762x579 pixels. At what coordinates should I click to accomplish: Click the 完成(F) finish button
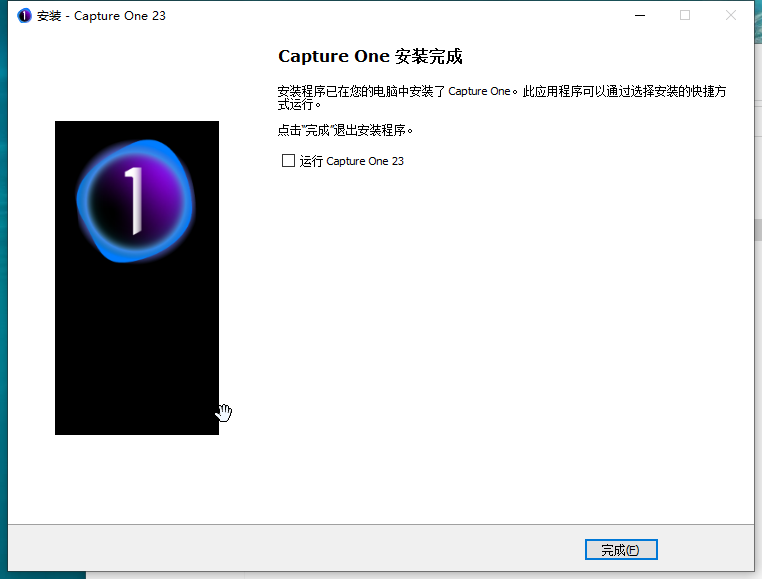621,550
